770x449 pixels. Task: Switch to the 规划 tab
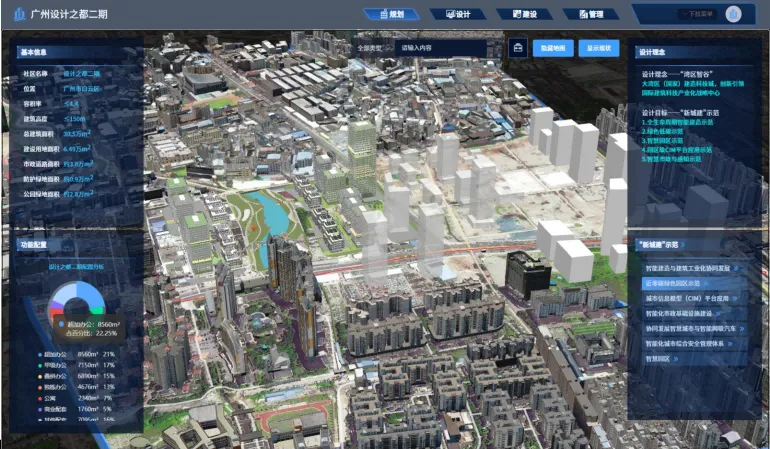tap(391, 15)
